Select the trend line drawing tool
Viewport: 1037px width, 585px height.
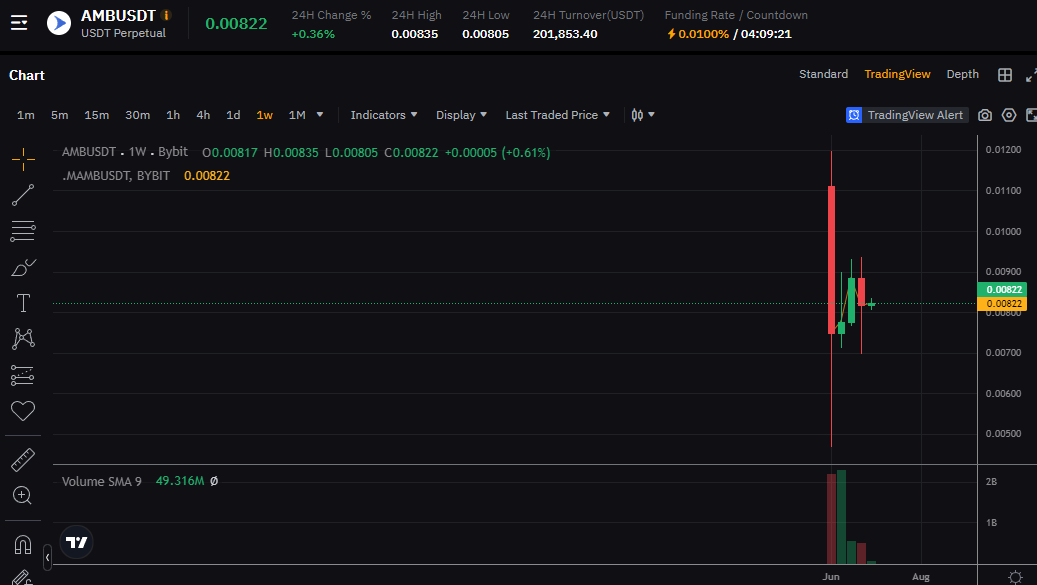23,195
